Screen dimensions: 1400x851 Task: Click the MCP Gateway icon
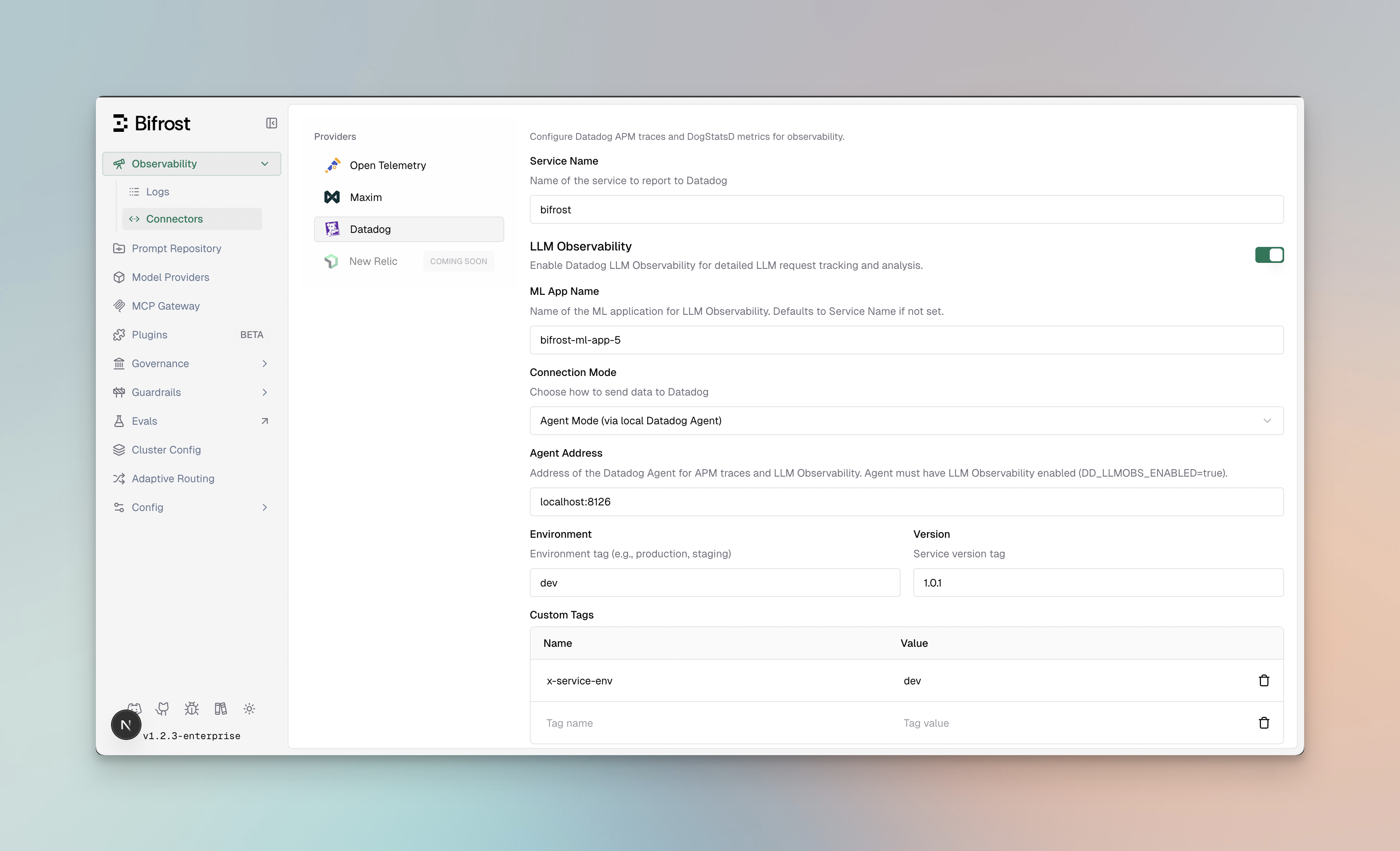coord(119,306)
